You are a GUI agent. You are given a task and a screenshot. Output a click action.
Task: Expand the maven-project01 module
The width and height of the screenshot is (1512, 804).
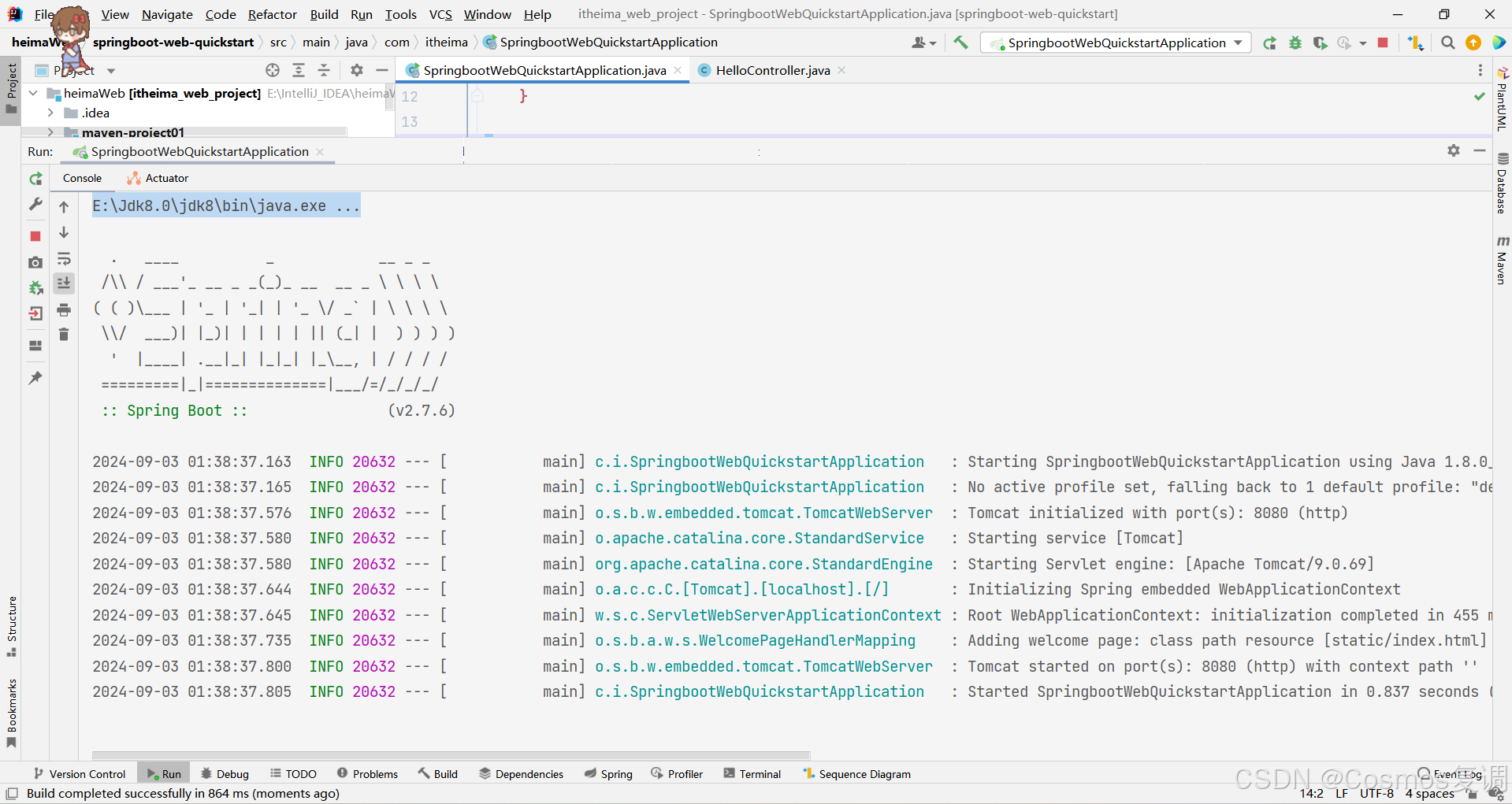(50, 132)
